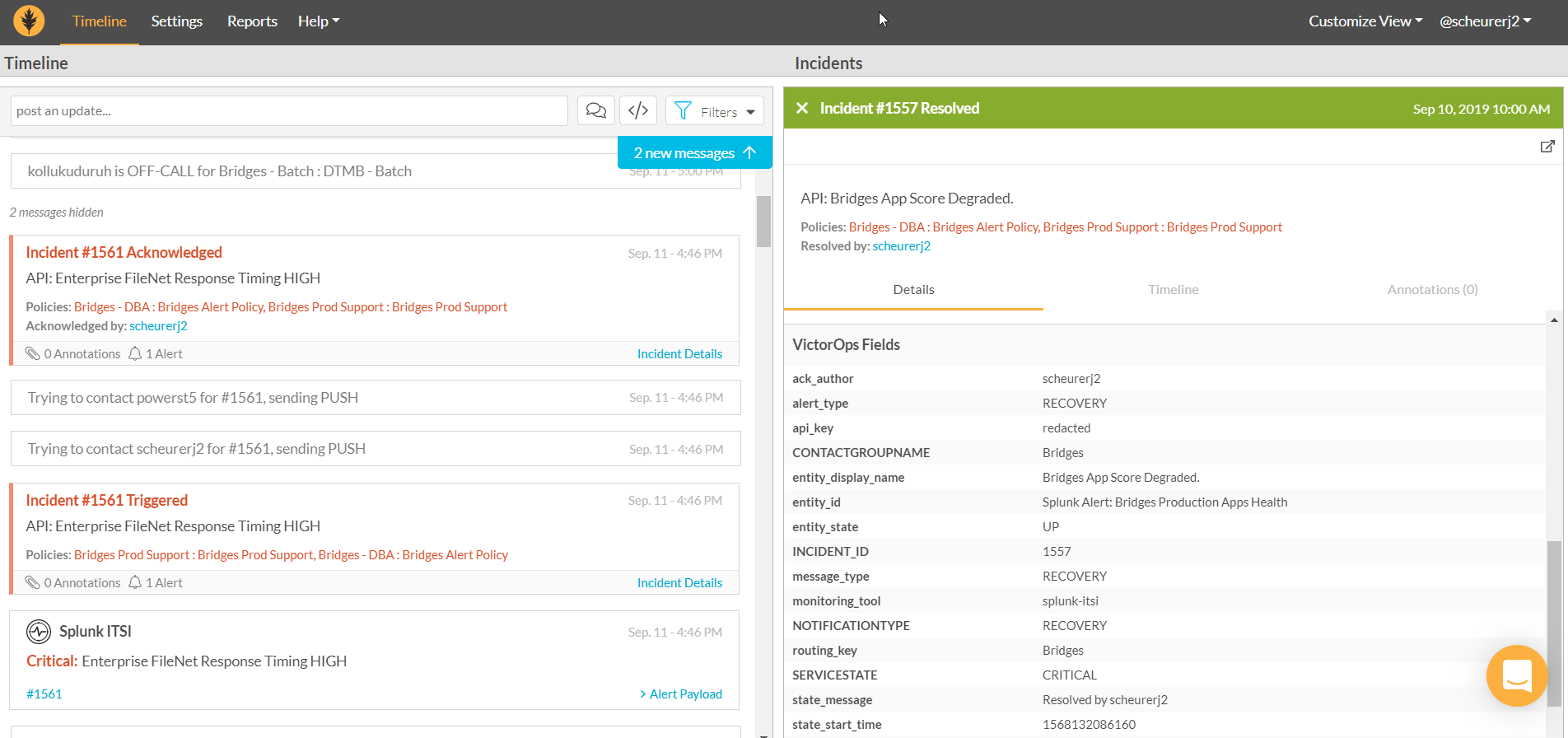Screen dimensions: 1568x738
Task: Expand the Help menu
Action: point(319,21)
